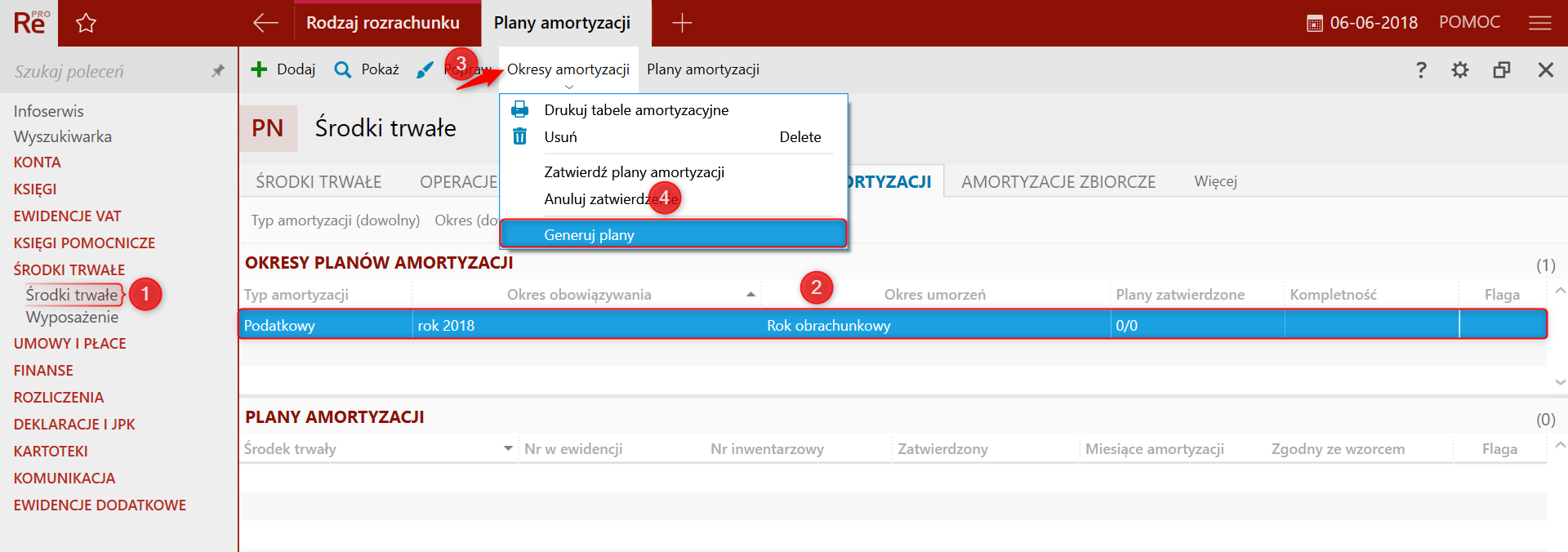
Task: Click the Dodaj plus button
Action: 283,69
